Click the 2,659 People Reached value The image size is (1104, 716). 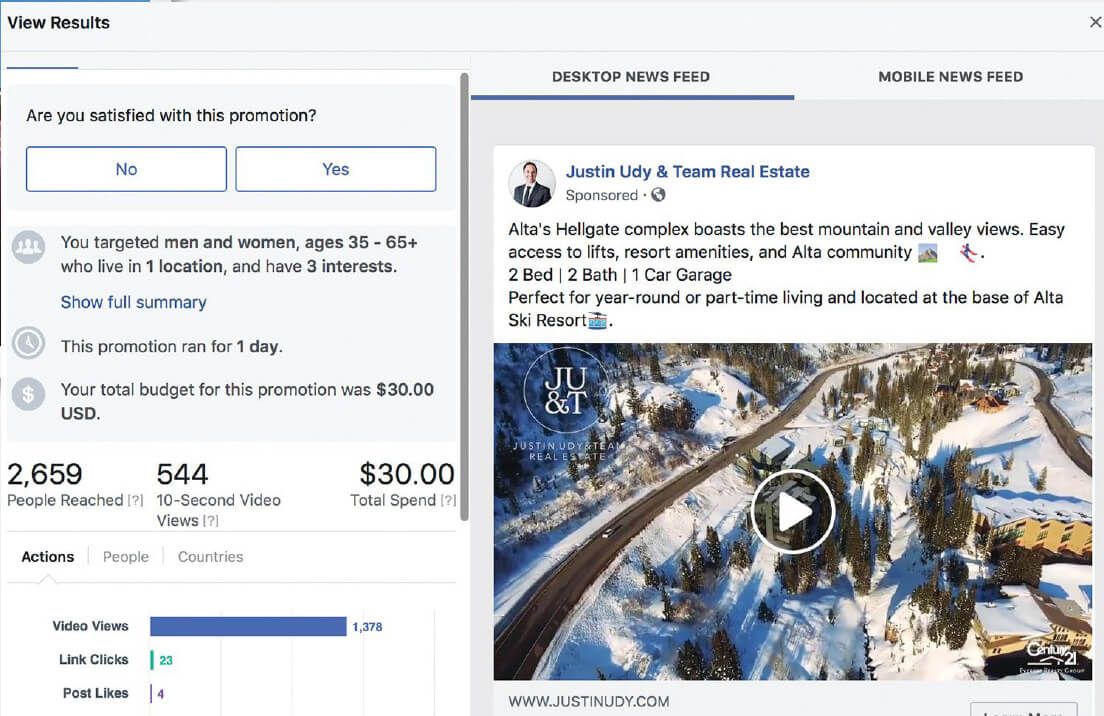[x=44, y=475]
